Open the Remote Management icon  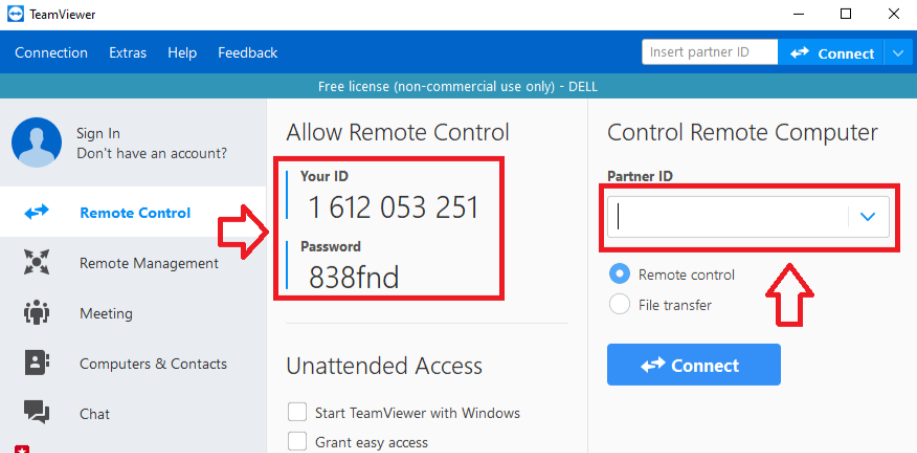[36, 262]
